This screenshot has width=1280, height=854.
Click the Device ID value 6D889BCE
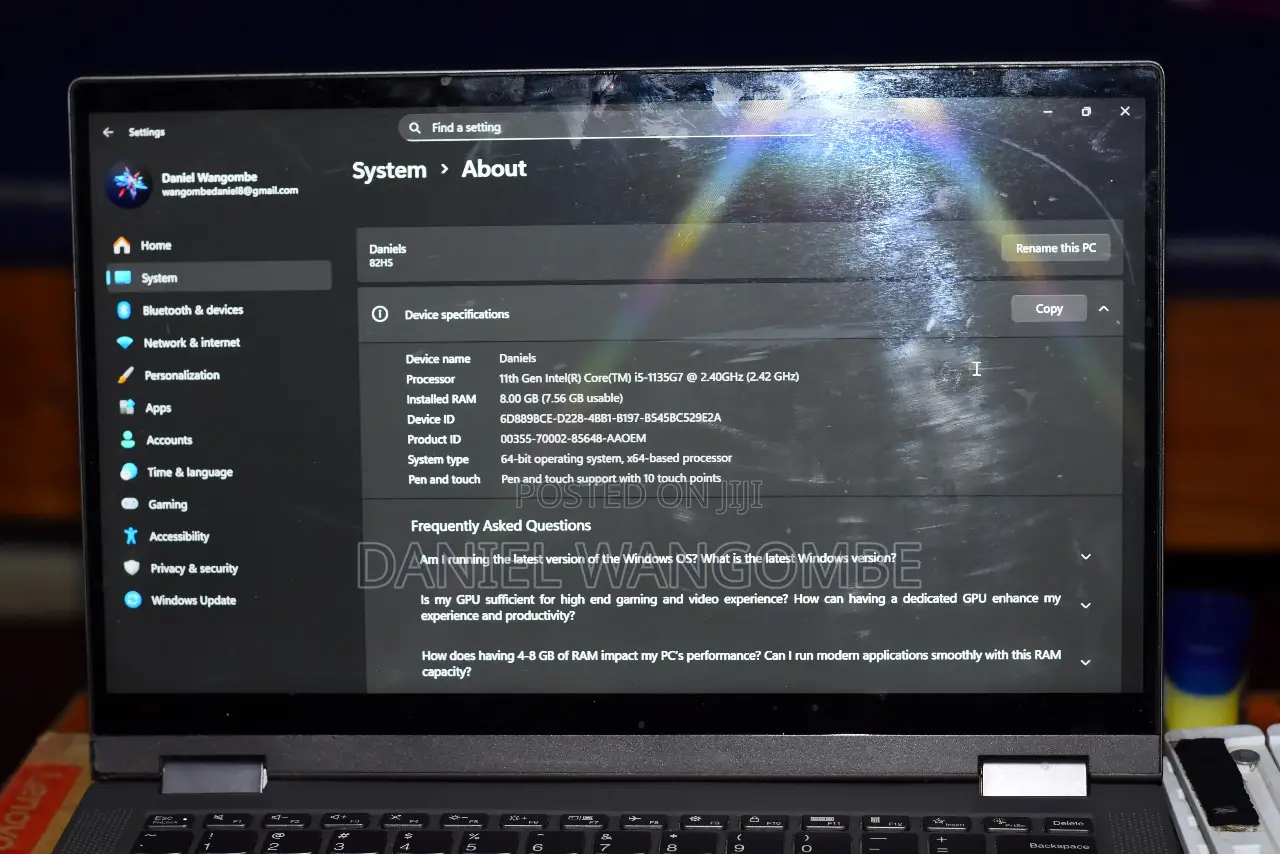pos(610,418)
